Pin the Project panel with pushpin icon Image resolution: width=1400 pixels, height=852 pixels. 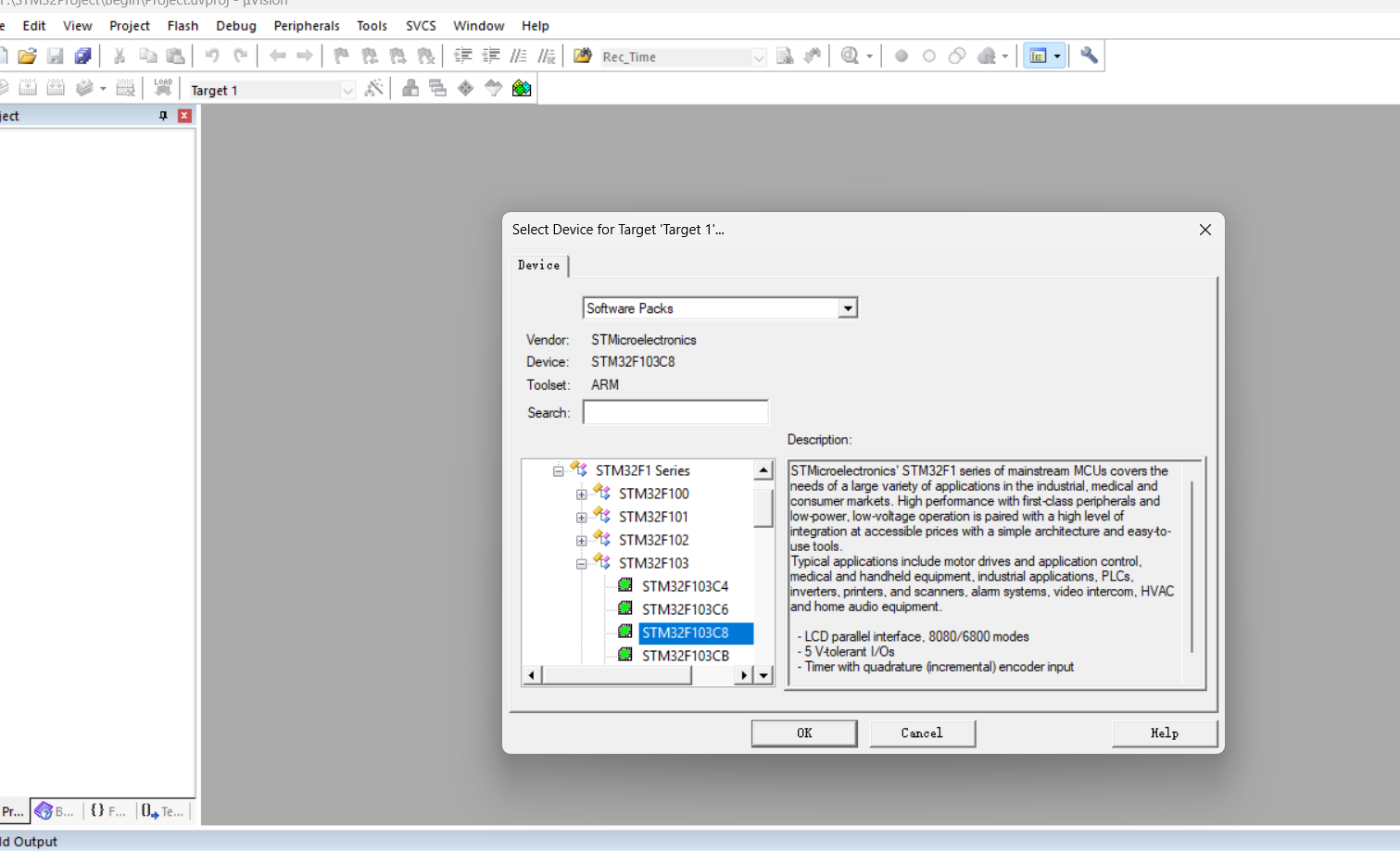(x=163, y=116)
